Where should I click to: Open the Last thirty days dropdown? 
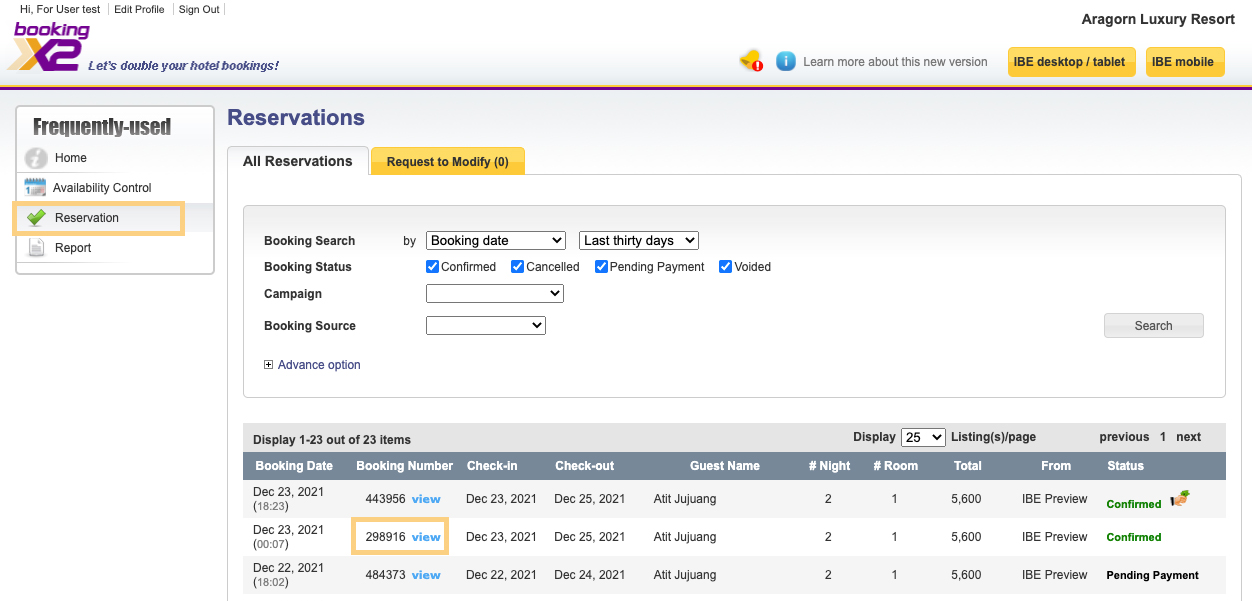coord(638,241)
